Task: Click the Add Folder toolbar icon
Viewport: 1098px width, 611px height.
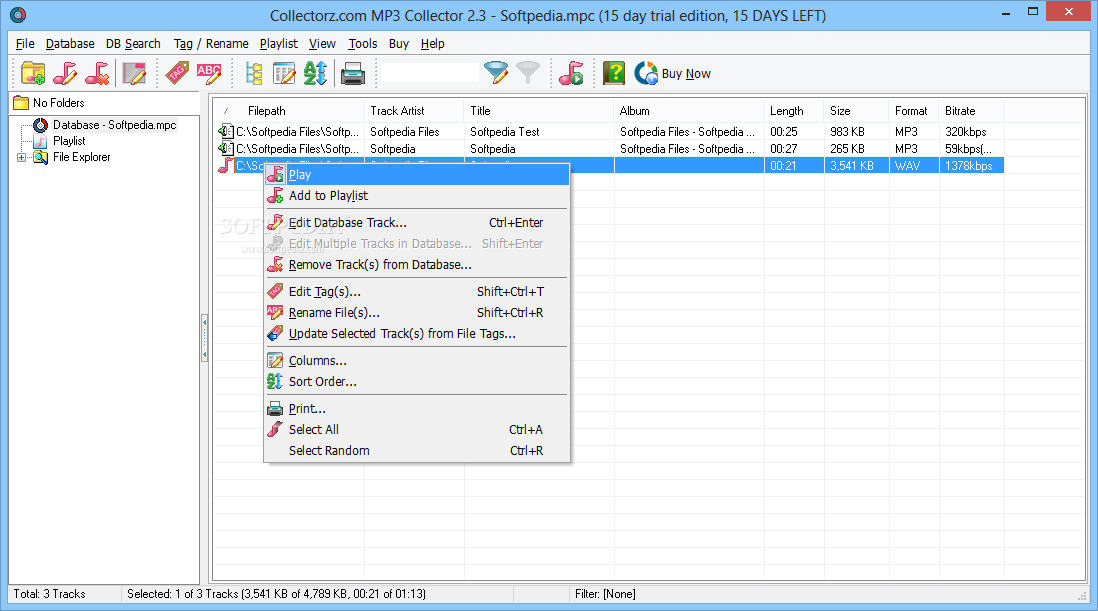Action: pos(33,73)
